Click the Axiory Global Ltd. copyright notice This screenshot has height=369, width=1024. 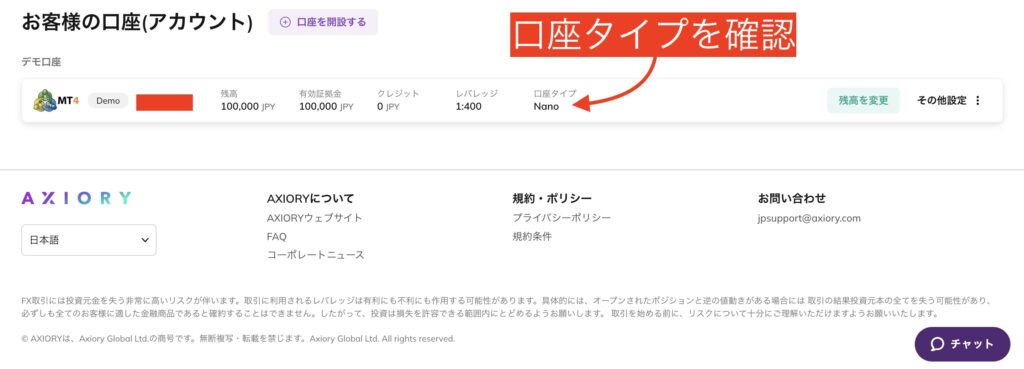pos(238,339)
